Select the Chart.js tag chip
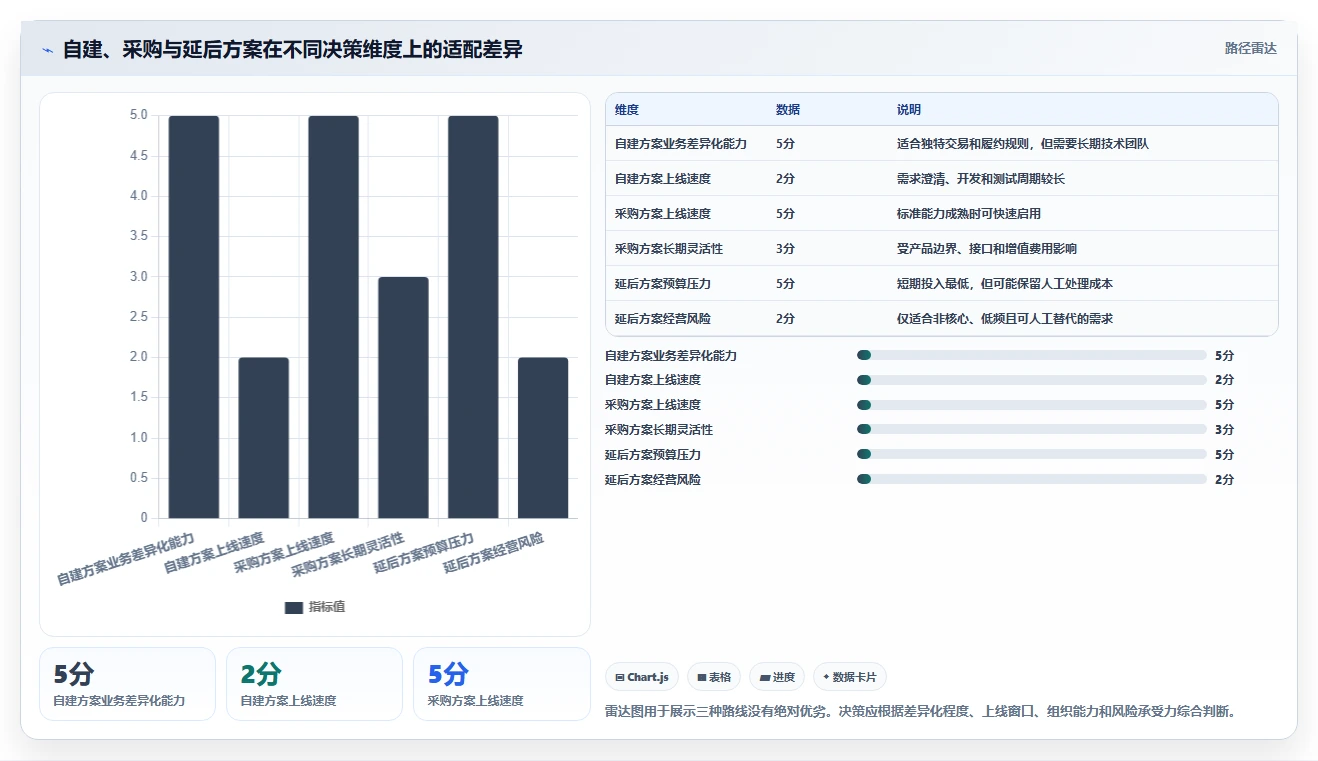Viewport: 1318px width, 761px height. [x=642, y=677]
